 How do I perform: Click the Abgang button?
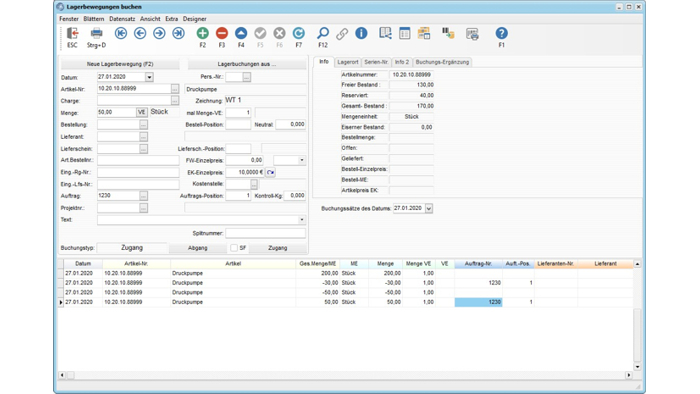coord(197,248)
